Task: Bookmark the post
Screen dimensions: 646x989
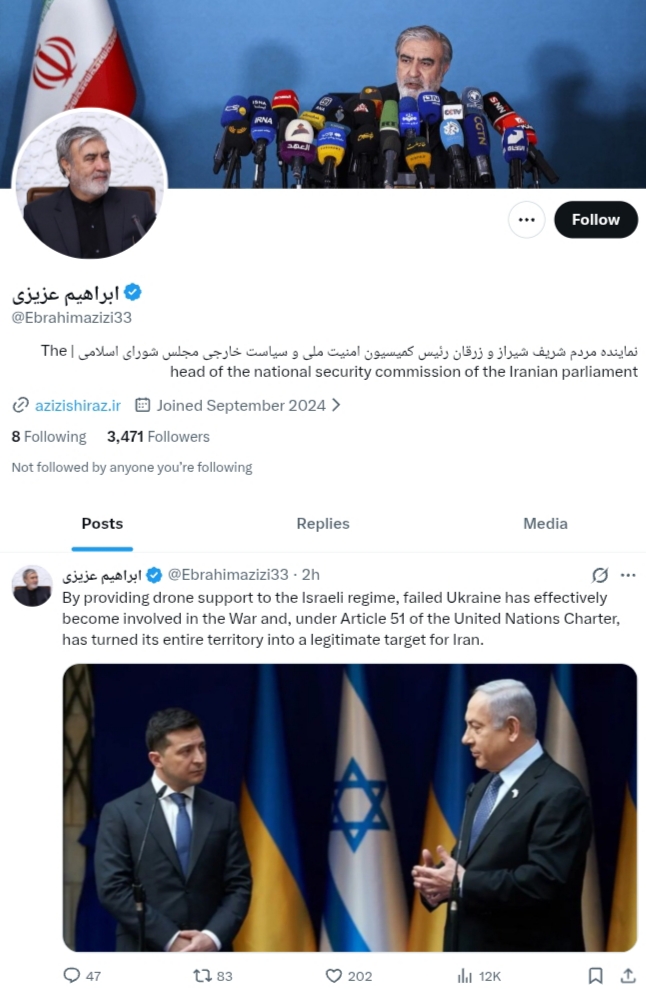Action: [x=596, y=975]
